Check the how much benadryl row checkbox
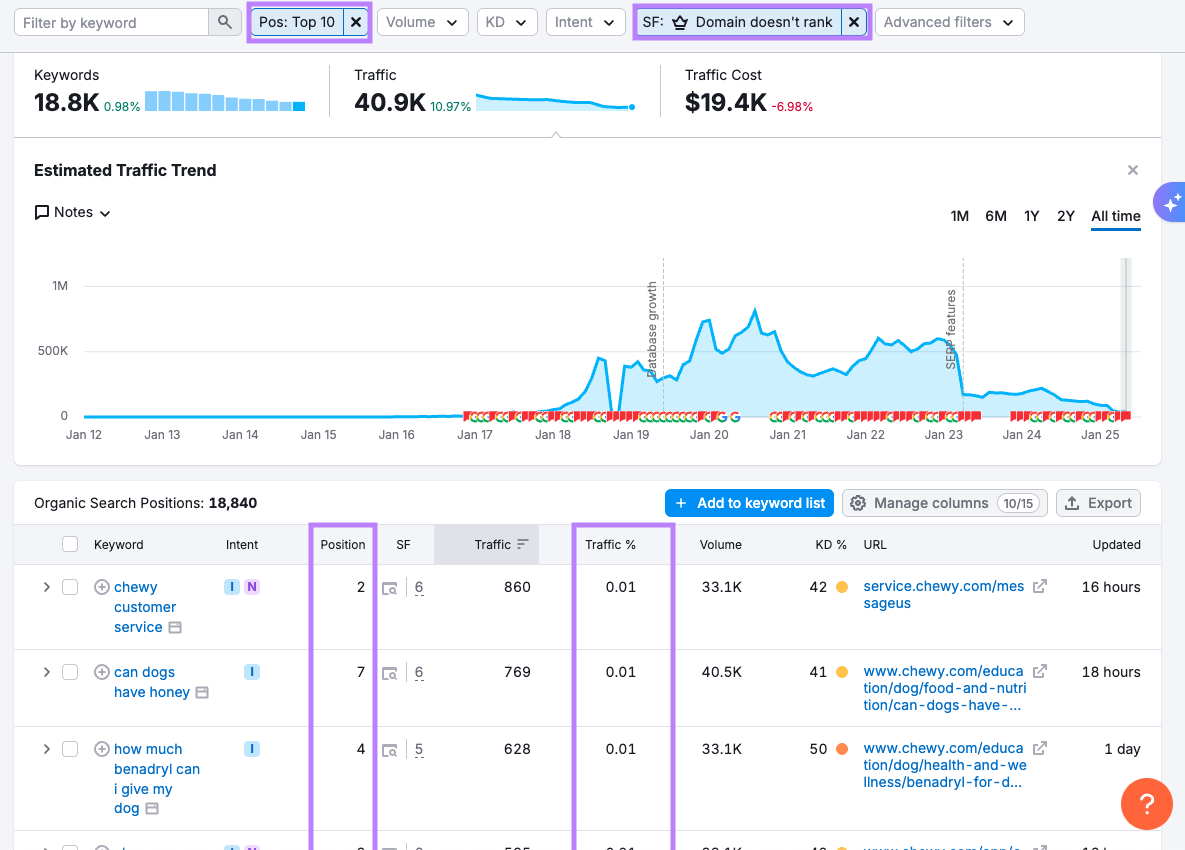Screen dimensions: 1185x850 click(70, 748)
